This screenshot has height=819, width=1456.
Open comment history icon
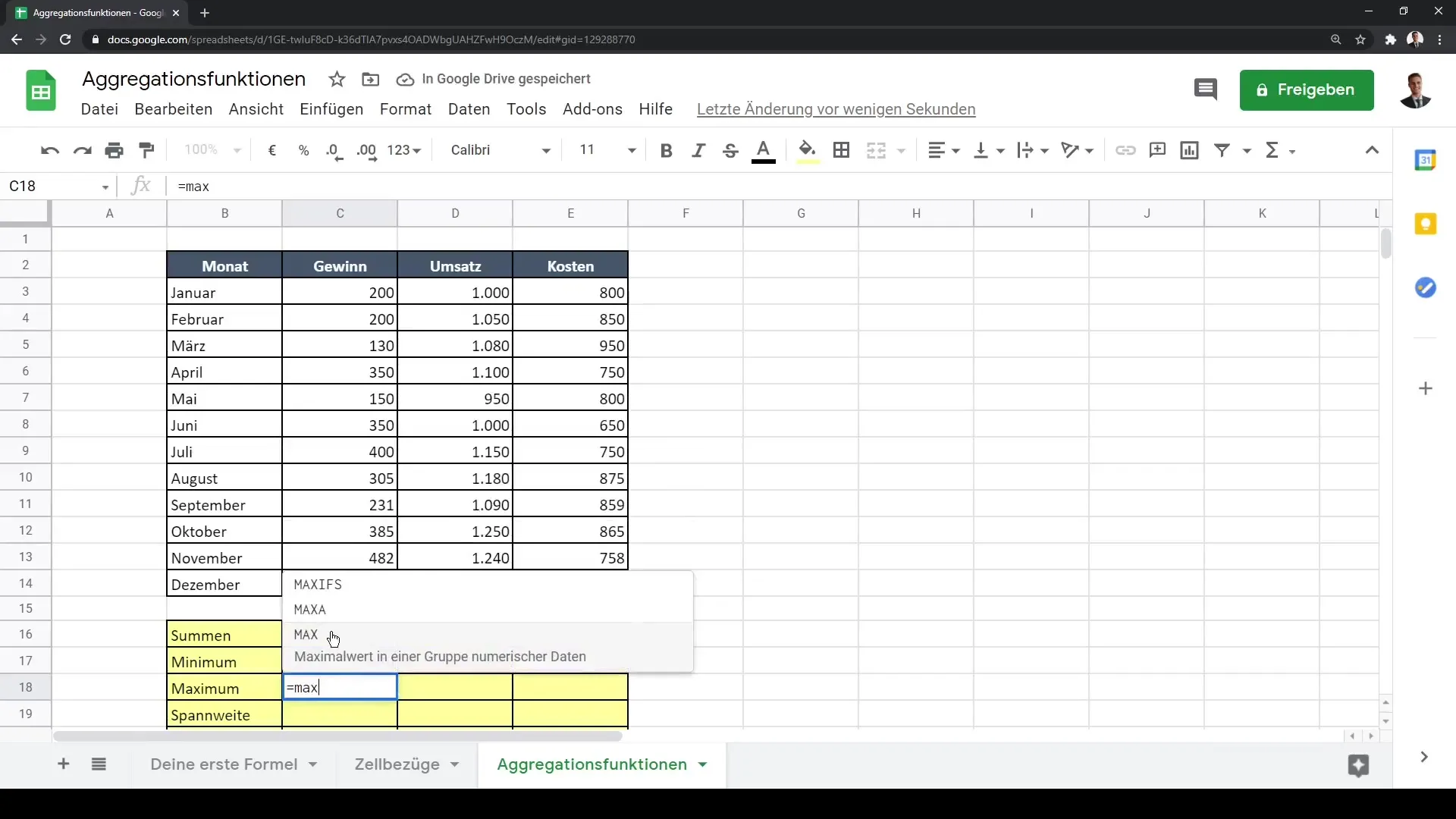click(x=1205, y=89)
